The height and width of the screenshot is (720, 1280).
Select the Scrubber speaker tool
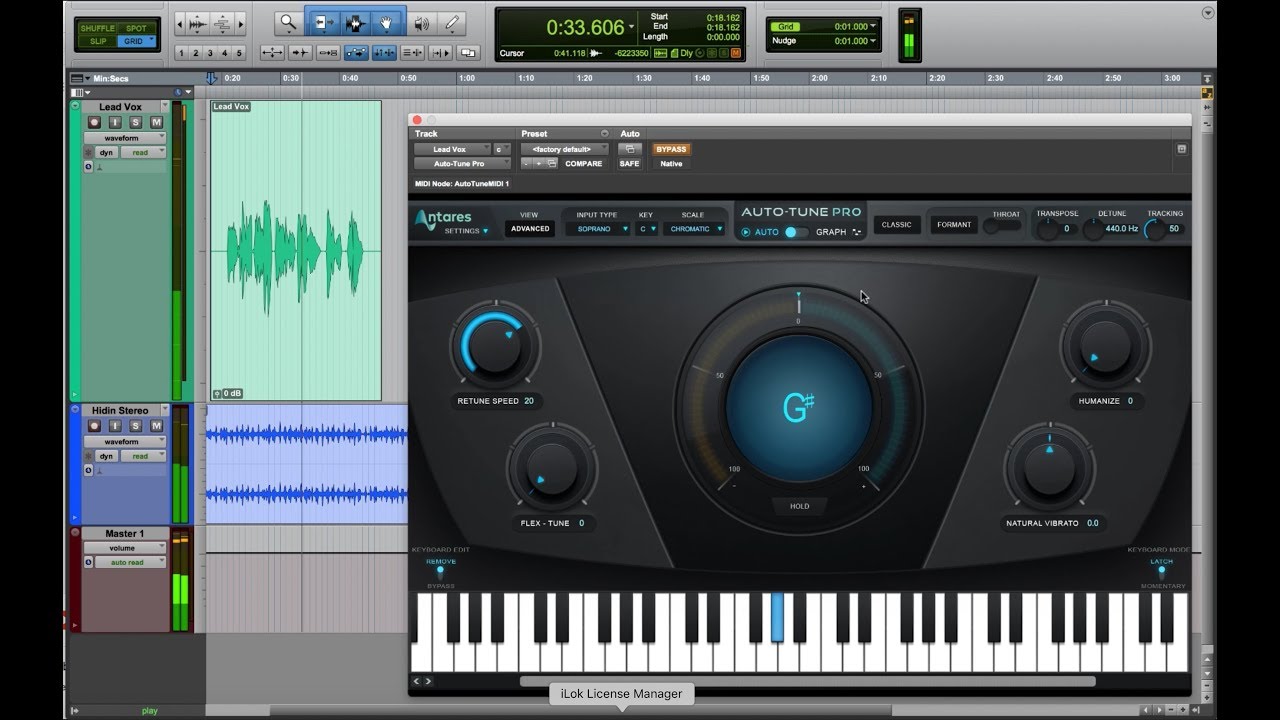coord(422,22)
